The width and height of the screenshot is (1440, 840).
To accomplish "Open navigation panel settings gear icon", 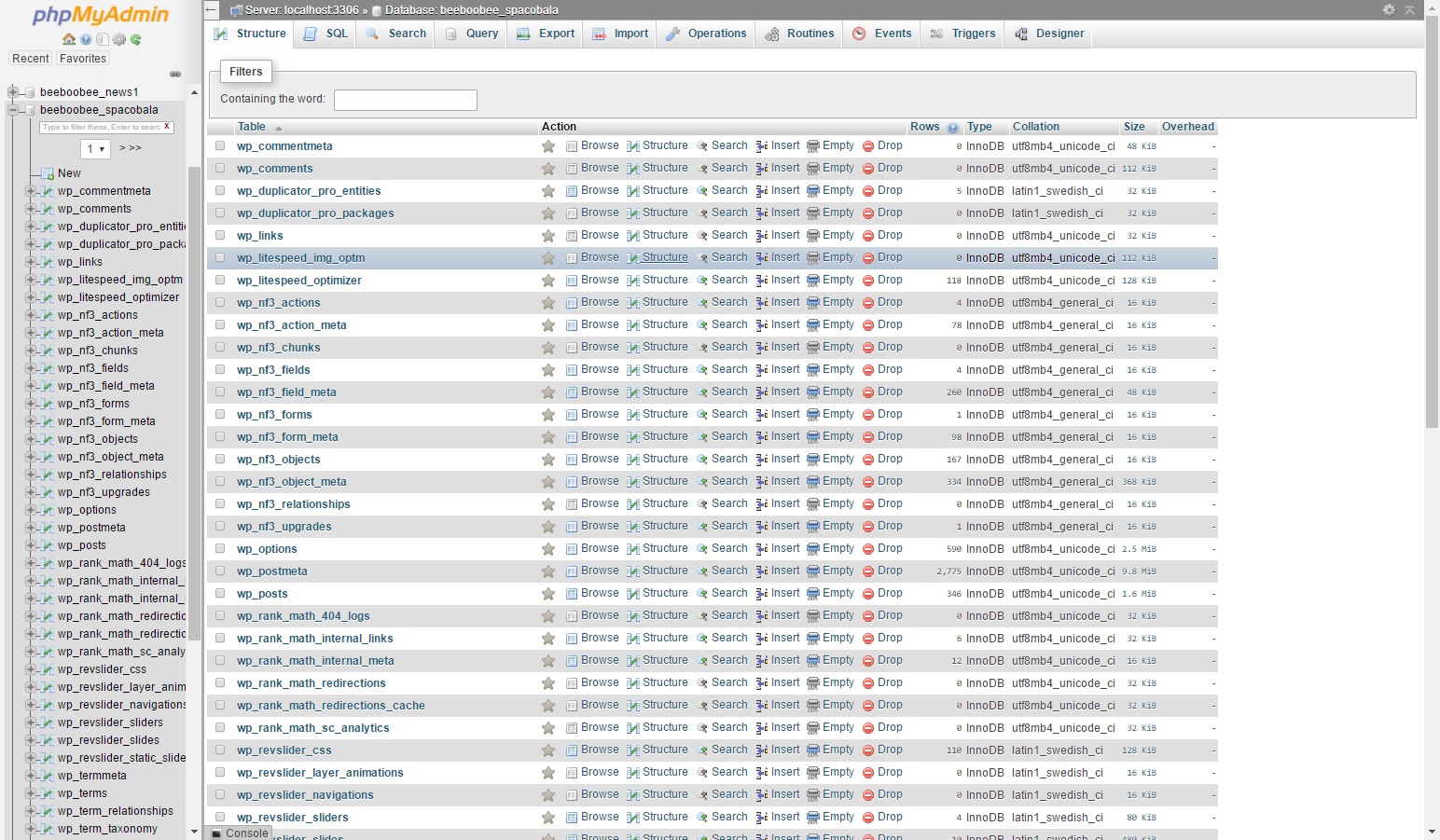I will tap(119, 39).
